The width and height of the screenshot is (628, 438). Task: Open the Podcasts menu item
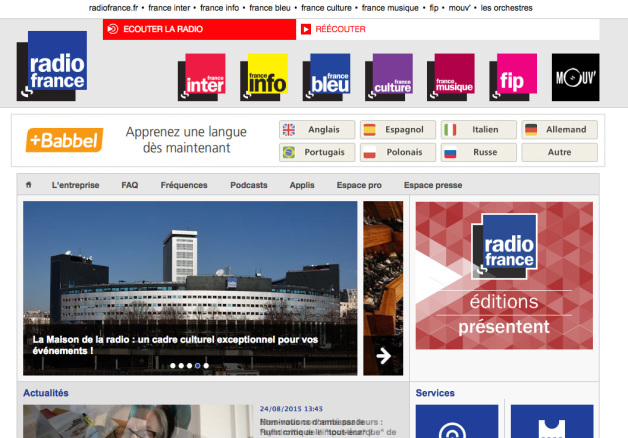click(249, 185)
